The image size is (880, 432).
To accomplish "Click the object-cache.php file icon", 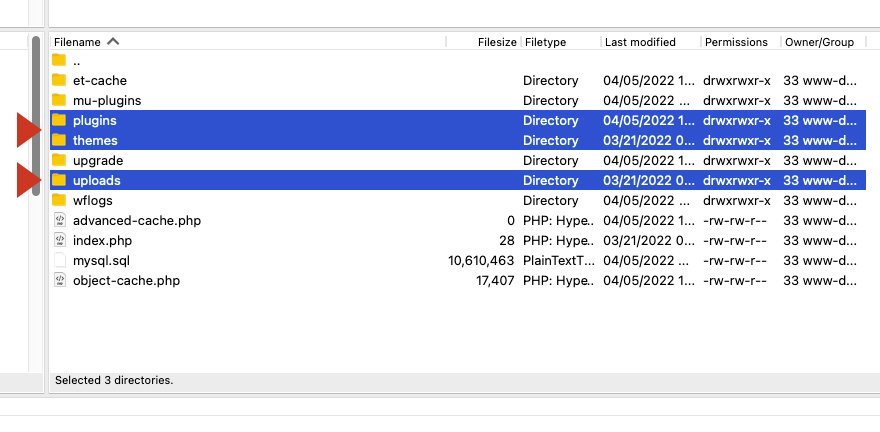I will 59,280.
